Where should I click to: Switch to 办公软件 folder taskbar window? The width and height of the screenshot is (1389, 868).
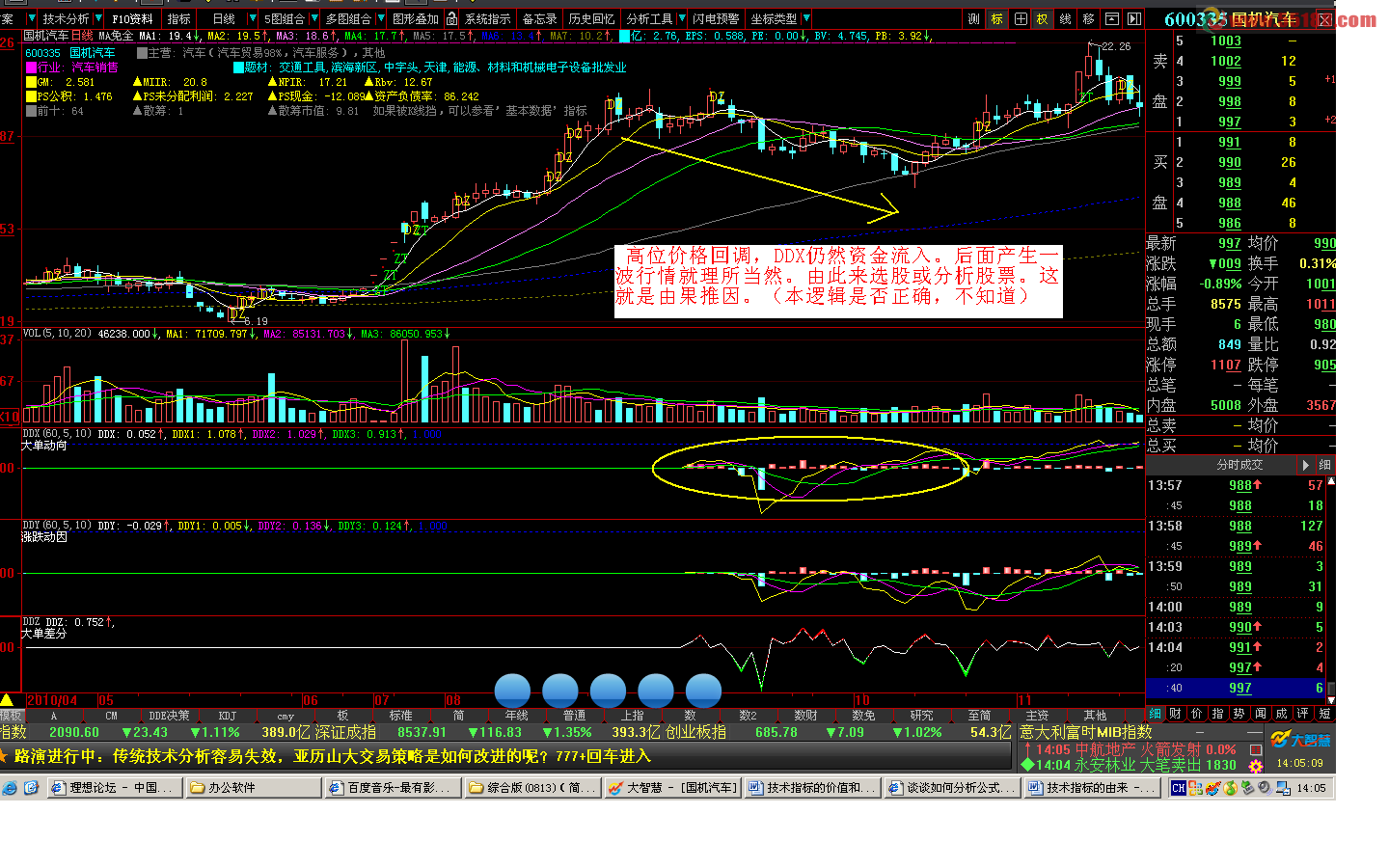254,788
